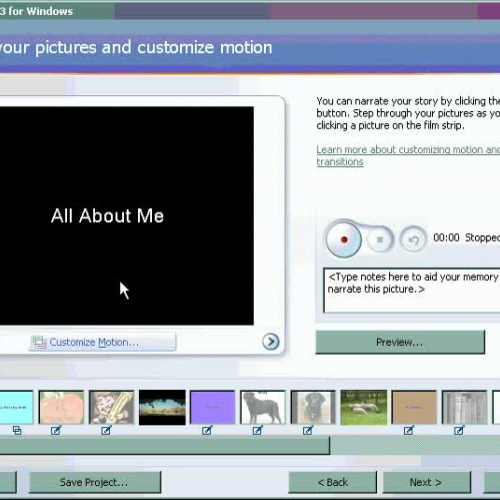Screen dimensions: 500x500
Task: Open the Learn more about customizing motion link
Action: click(x=408, y=156)
